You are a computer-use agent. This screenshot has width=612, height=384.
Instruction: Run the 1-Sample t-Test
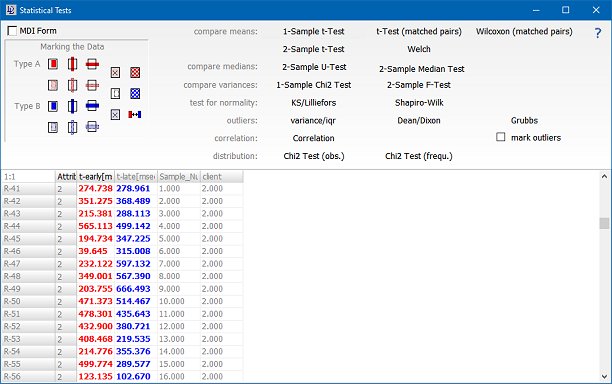click(313, 31)
